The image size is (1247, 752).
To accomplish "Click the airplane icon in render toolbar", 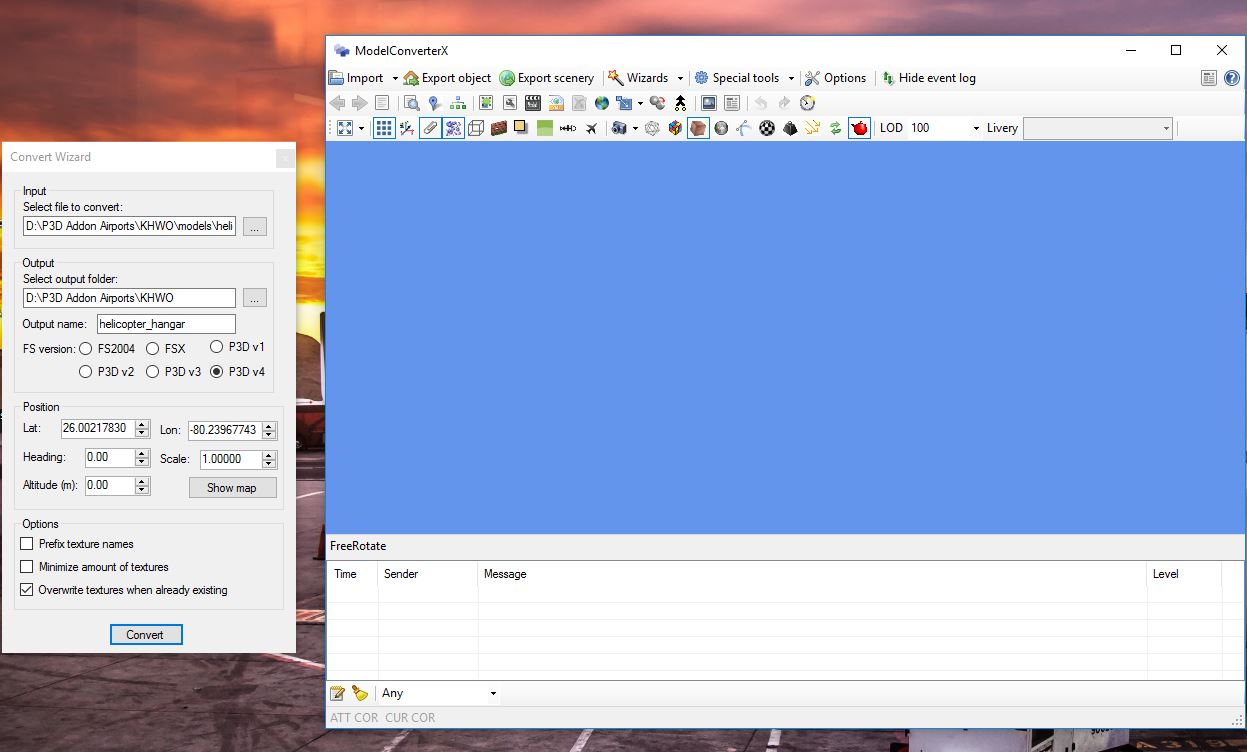I will point(591,128).
